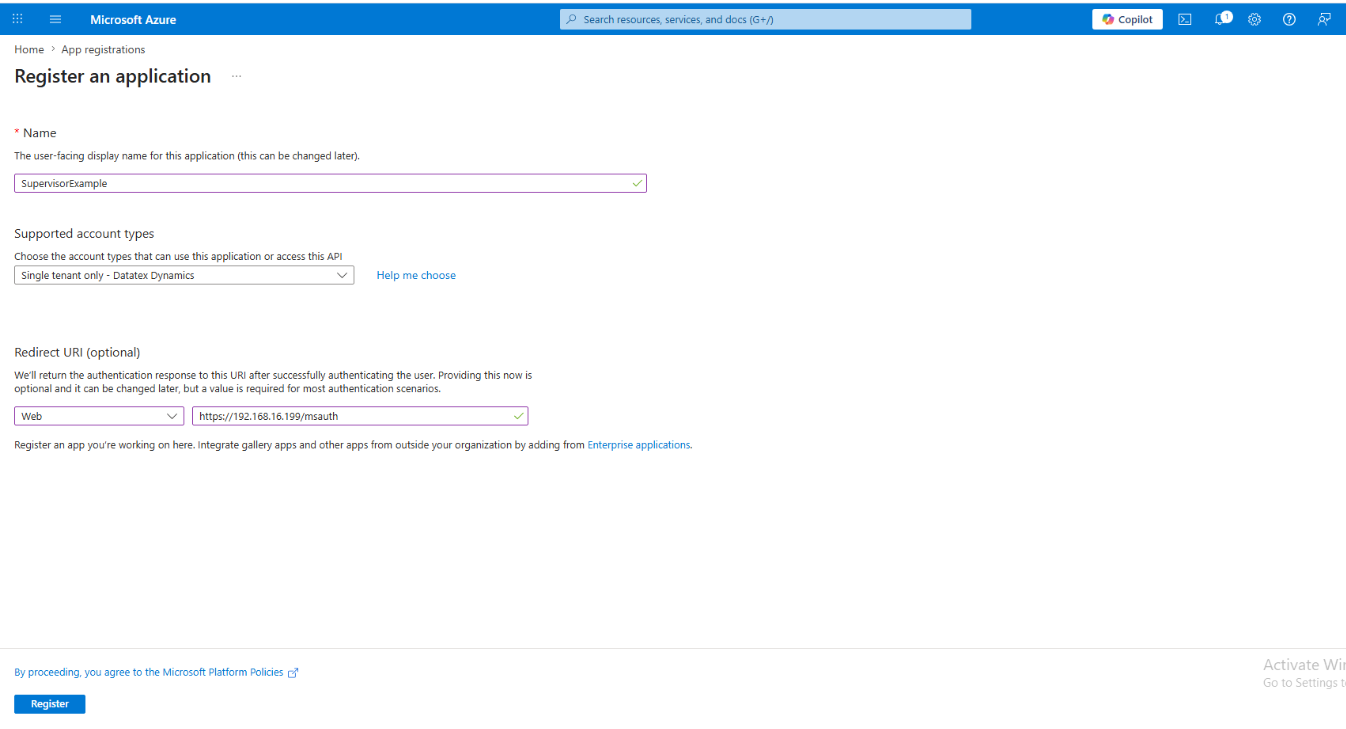This screenshot has width=1346, height=729.
Task: Open Cloud Shell from the top bar
Action: (1185, 19)
